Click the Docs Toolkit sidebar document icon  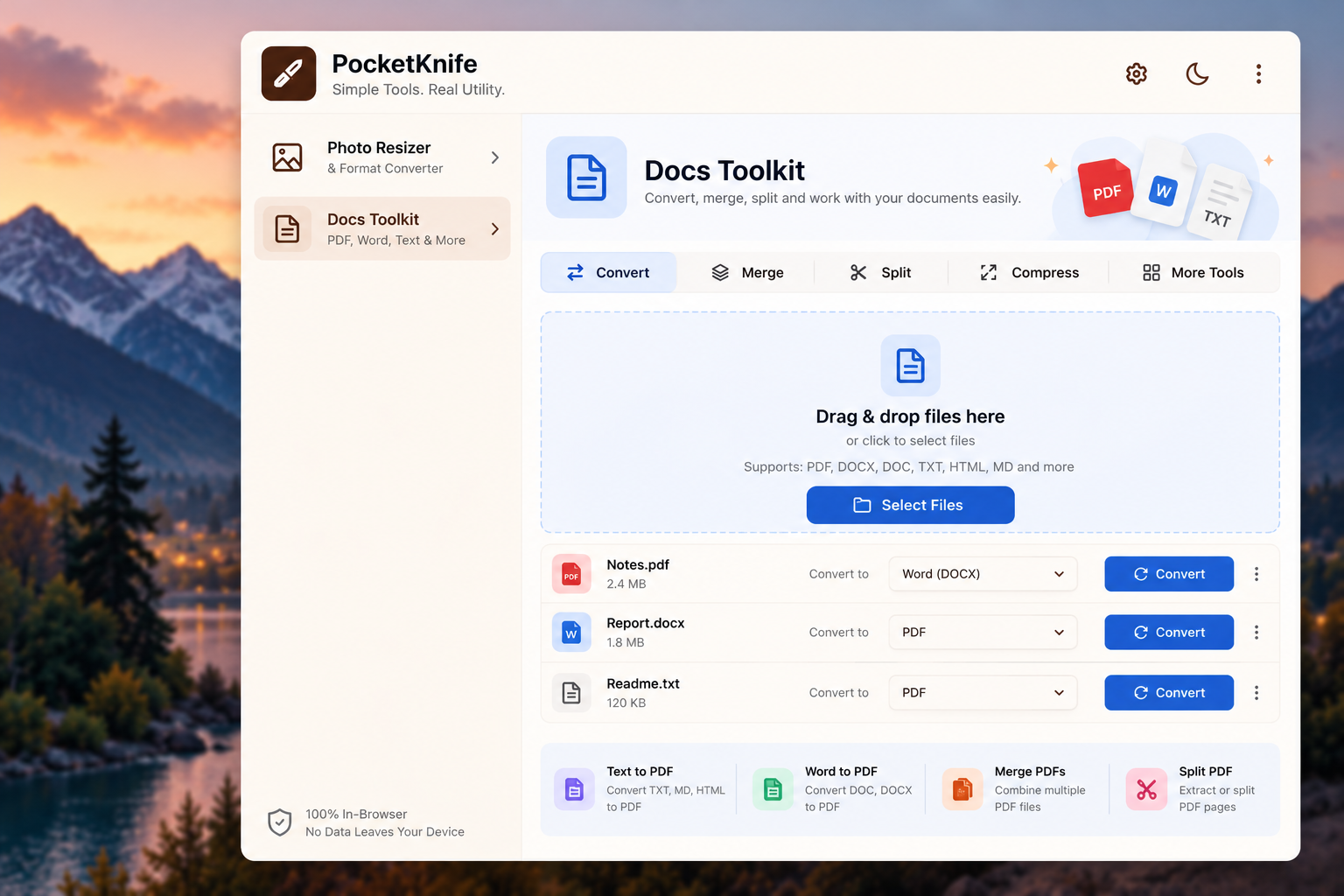(x=287, y=229)
